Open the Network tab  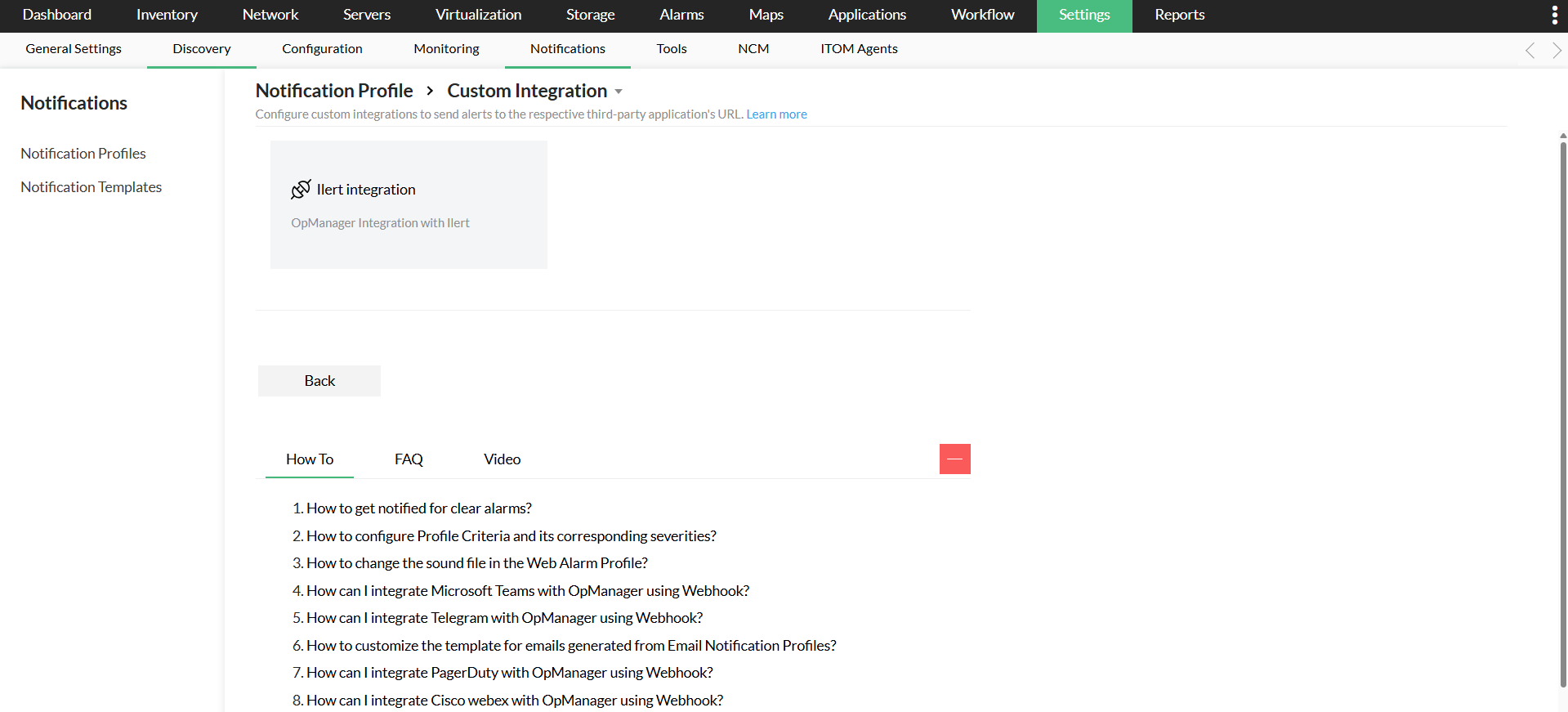coord(270,15)
